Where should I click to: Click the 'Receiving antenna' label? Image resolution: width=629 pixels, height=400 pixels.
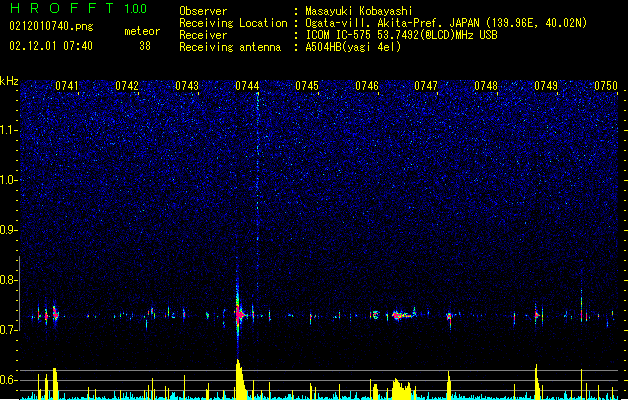[230, 47]
